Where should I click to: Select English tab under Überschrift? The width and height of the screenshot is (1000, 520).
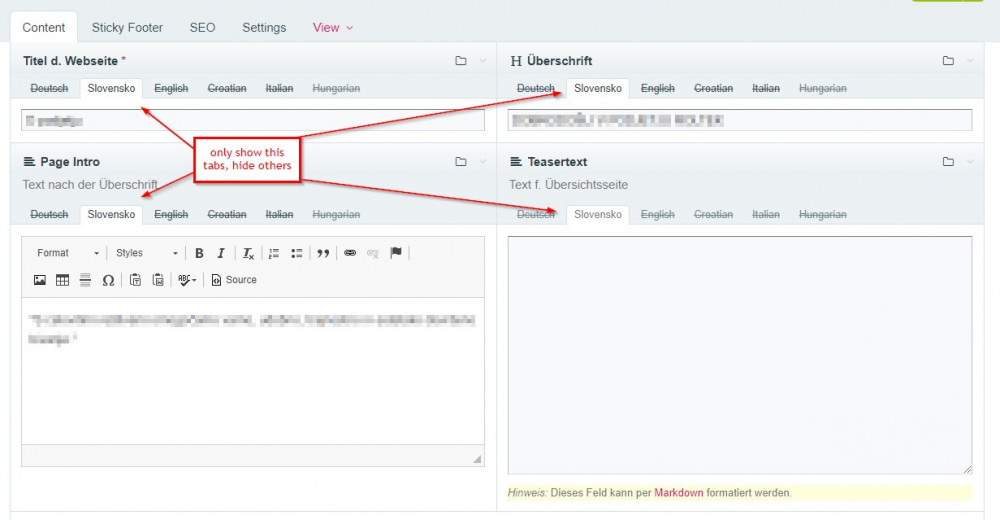coord(658,88)
